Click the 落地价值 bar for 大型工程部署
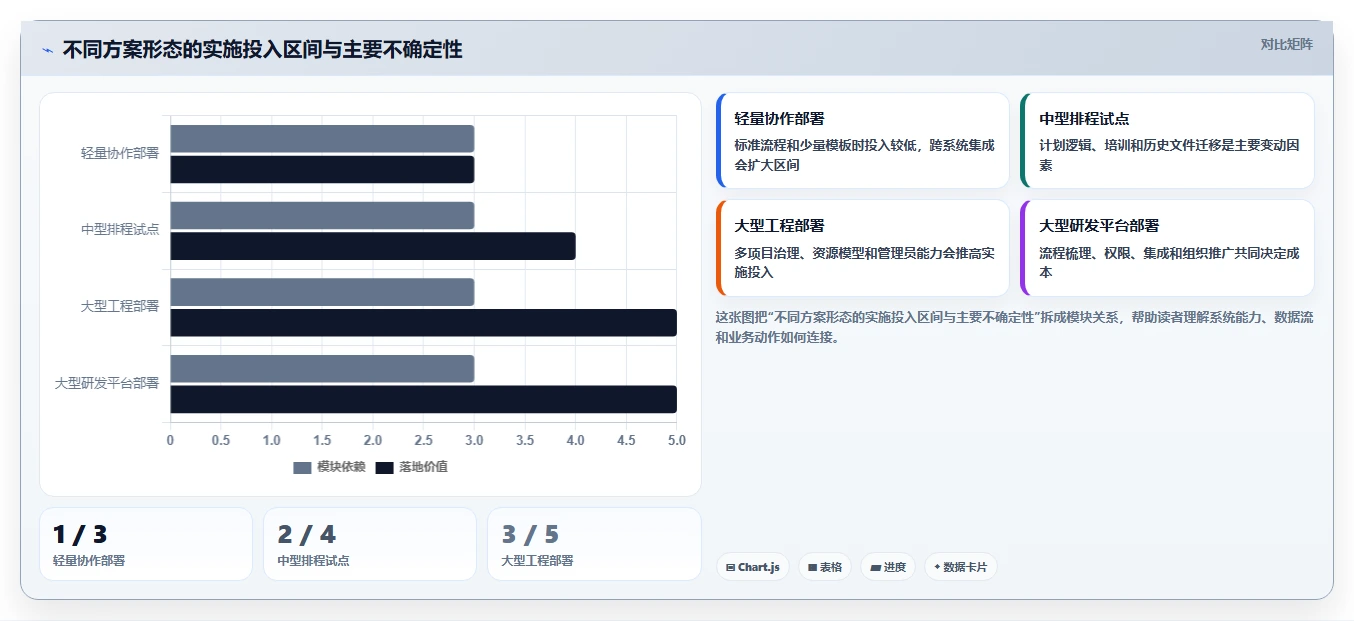 [424, 323]
